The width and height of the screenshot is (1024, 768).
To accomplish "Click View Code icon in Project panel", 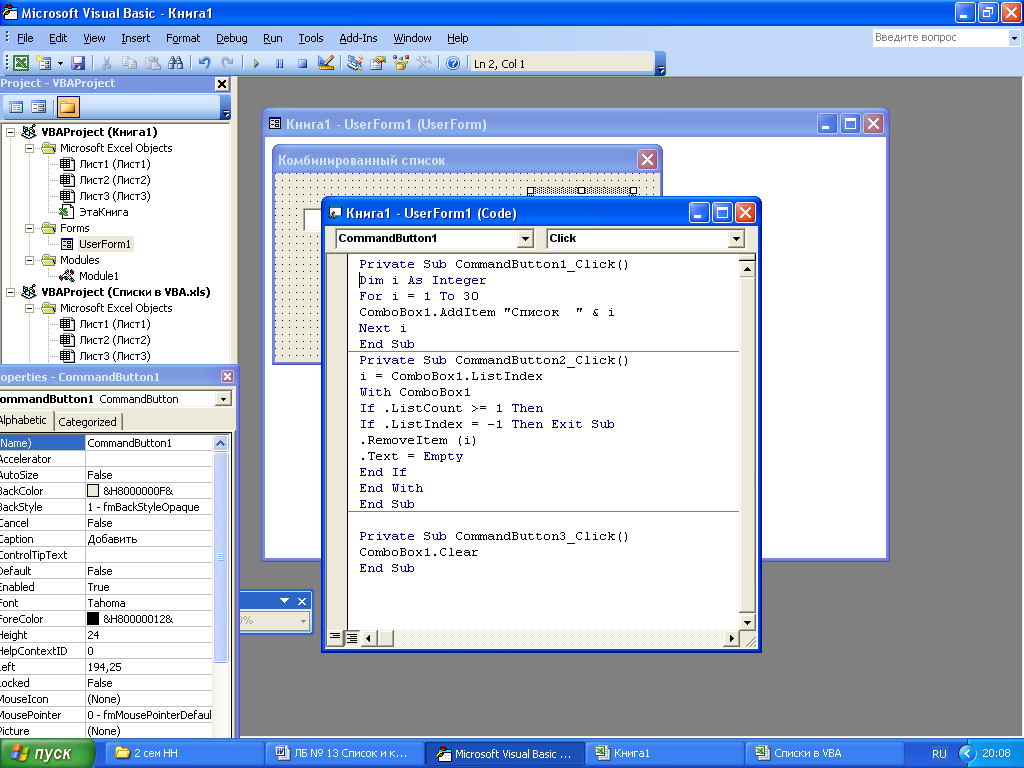I will coord(16,106).
